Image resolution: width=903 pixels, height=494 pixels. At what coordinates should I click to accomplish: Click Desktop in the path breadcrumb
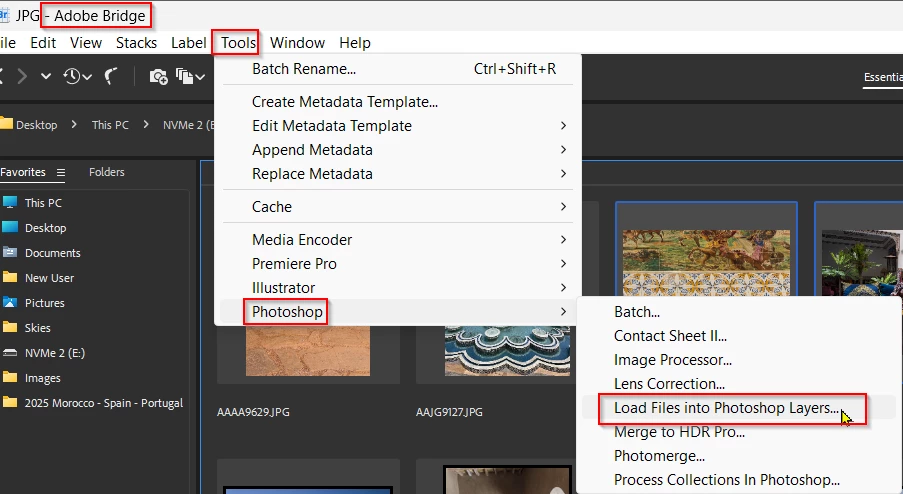coord(36,125)
